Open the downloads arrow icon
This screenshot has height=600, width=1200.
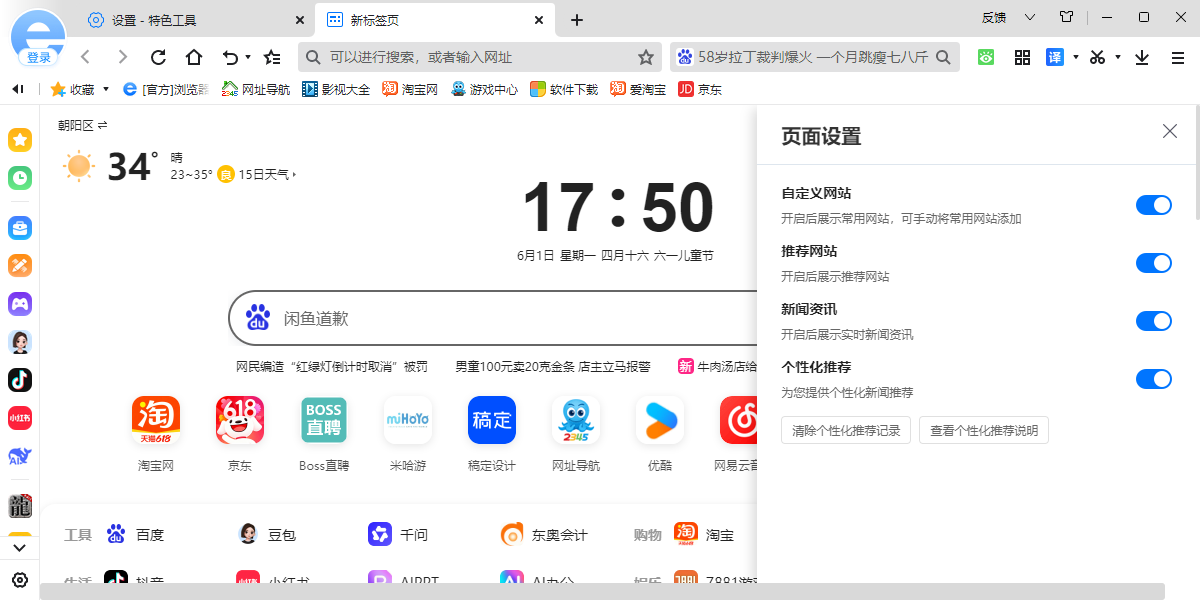point(1142,57)
